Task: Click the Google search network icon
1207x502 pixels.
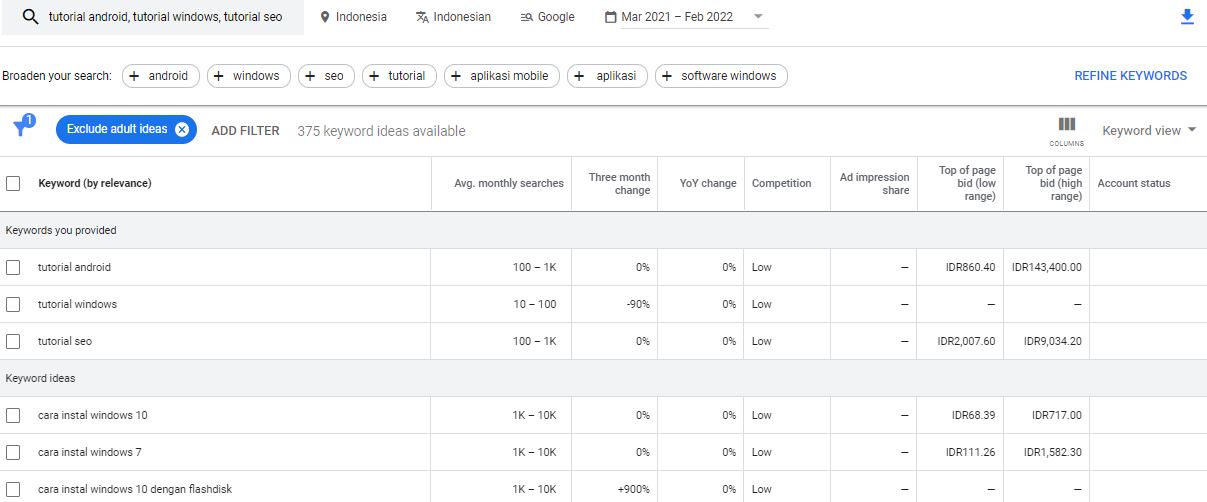Action: (527, 17)
